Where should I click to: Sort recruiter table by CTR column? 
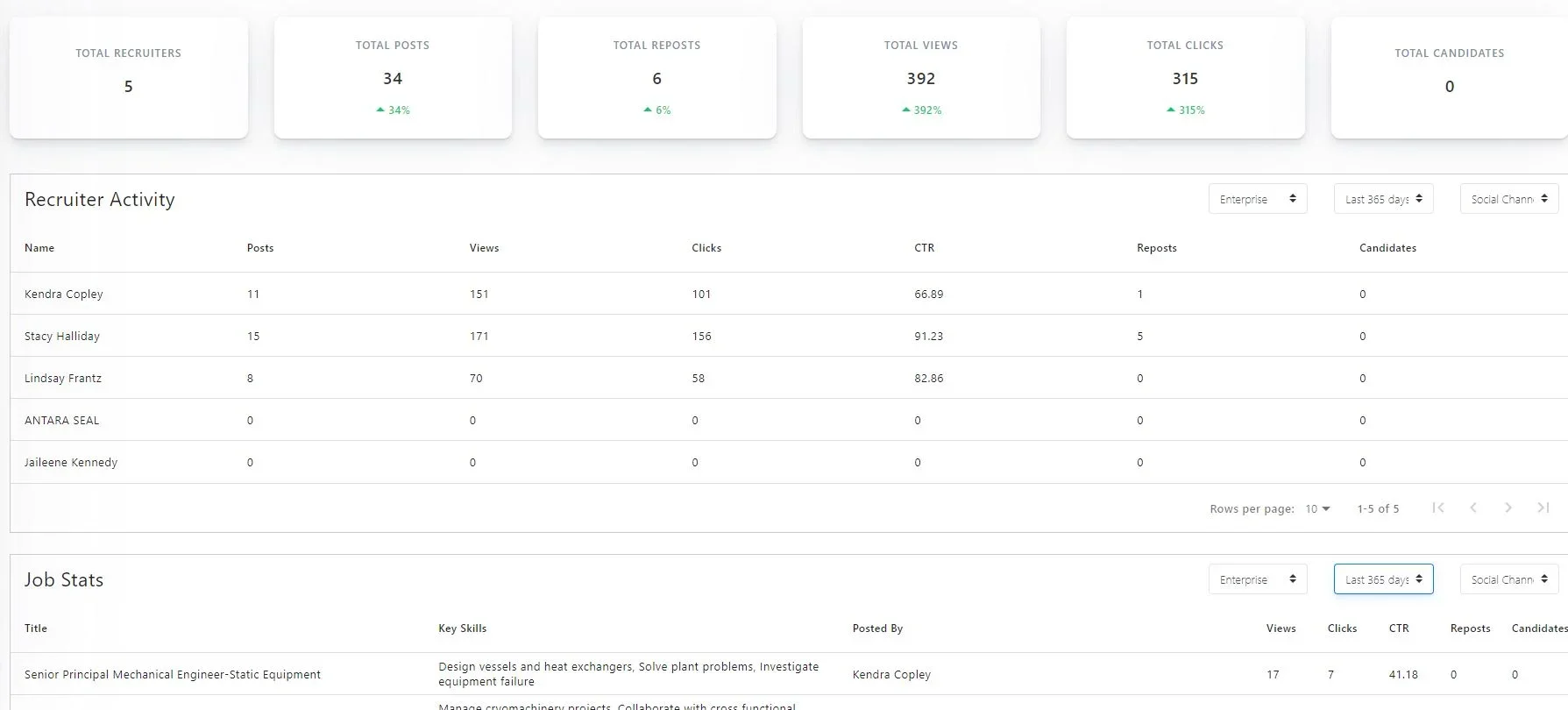(x=924, y=248)
